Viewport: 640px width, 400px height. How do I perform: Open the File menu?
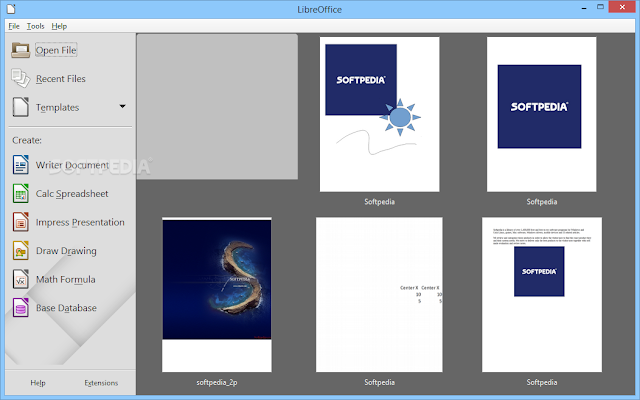(x=14, y=26)
